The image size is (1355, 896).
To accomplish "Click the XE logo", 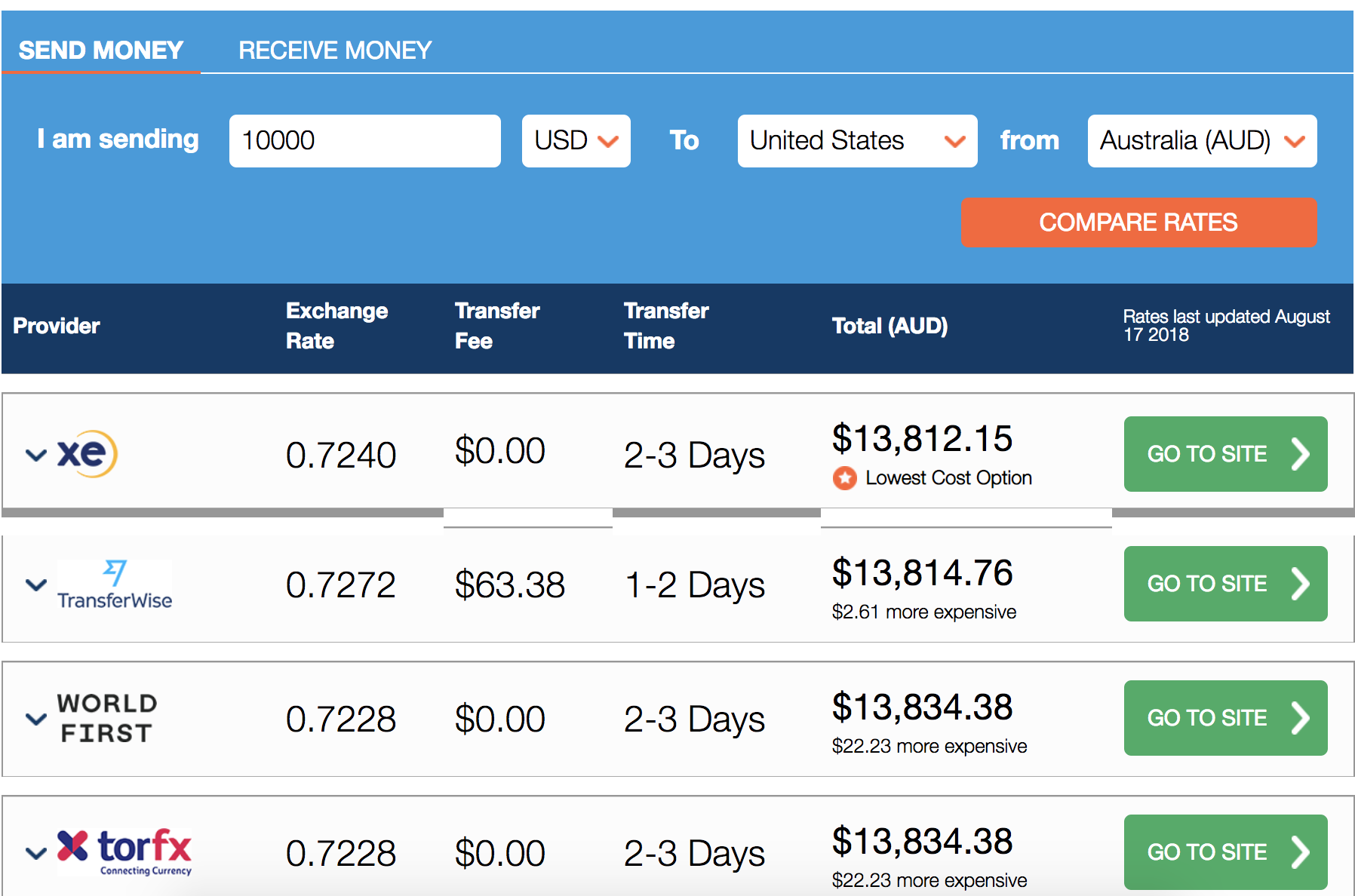I will 88,453.
